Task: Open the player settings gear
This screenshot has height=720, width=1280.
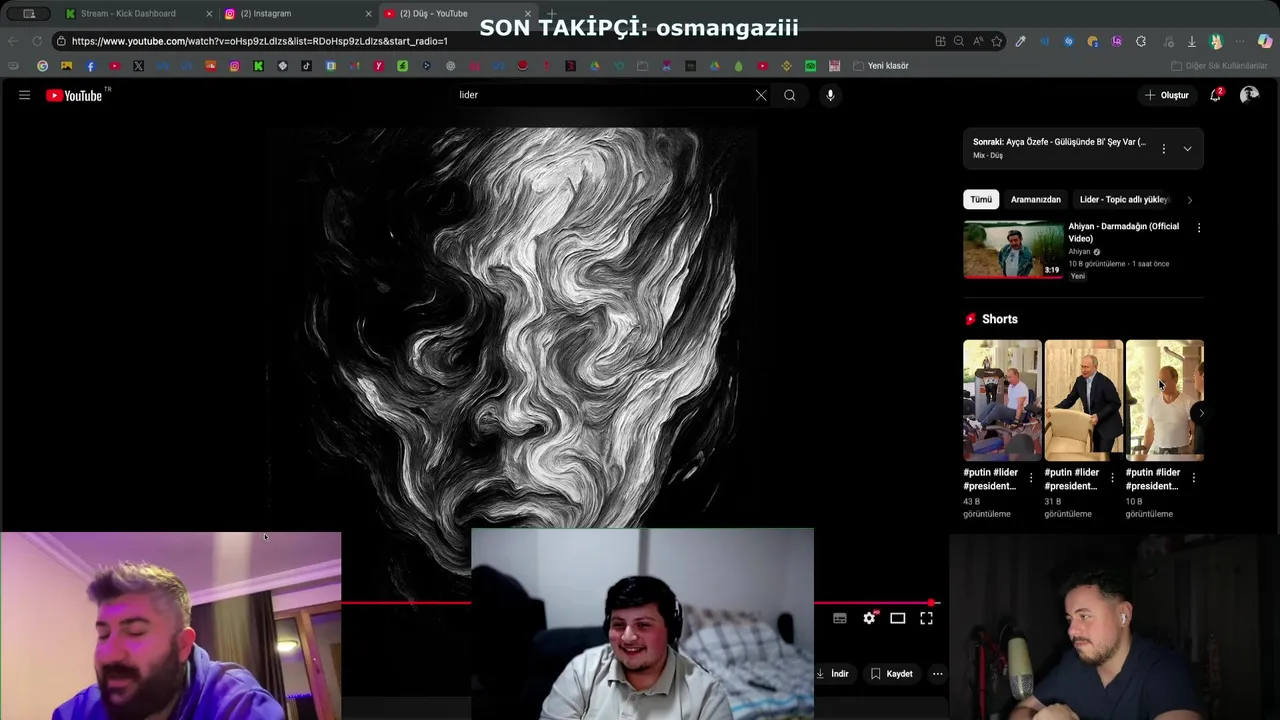Action: (x=869, y=618)
